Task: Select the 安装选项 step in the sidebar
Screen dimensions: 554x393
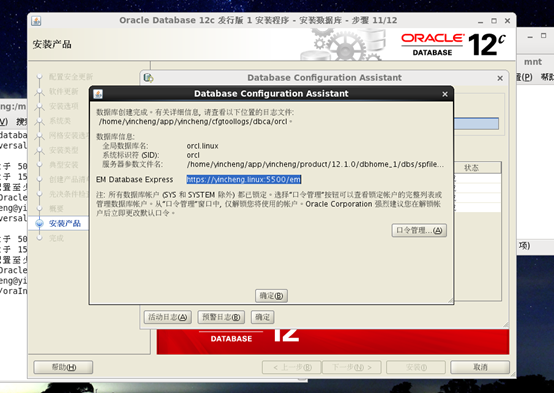Action: 64,106
